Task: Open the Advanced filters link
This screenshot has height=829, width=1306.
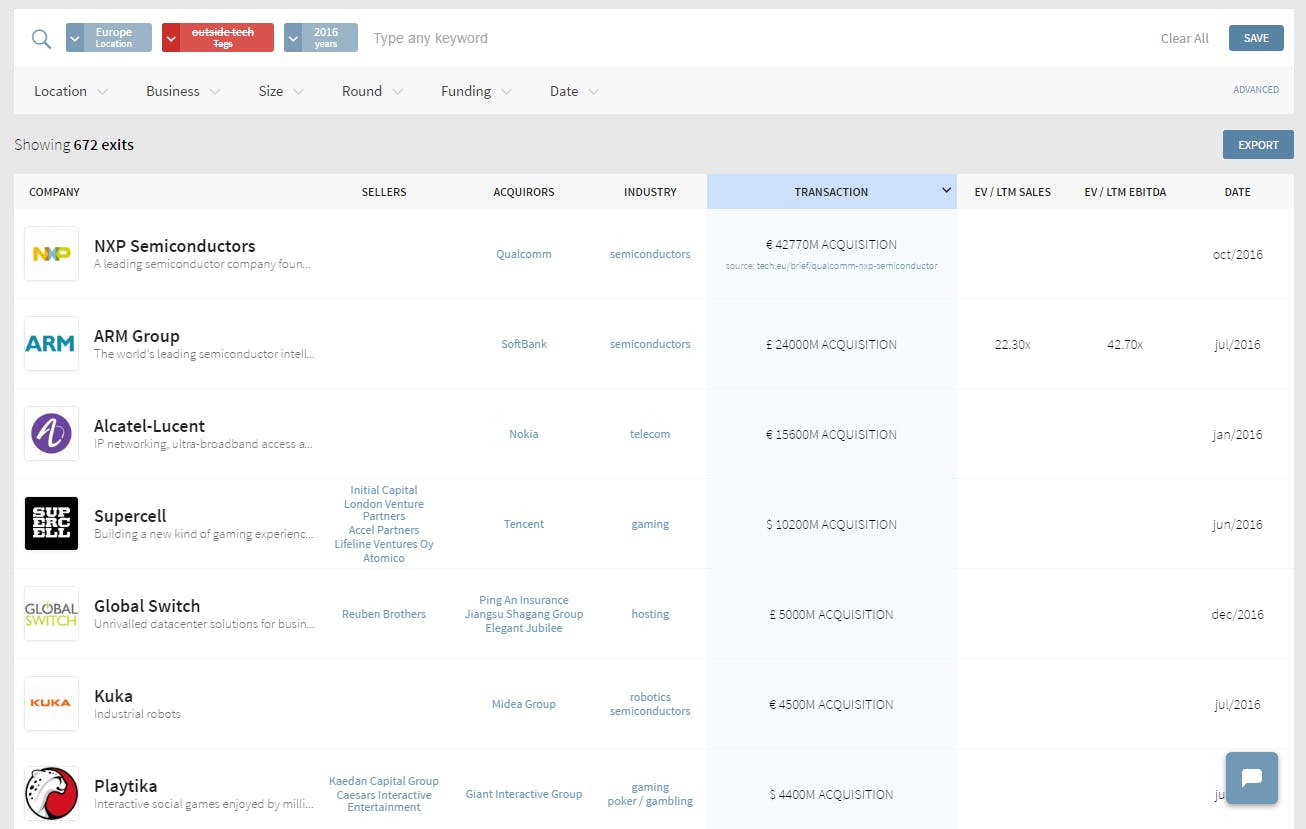Action: (x=1255, y=90)
